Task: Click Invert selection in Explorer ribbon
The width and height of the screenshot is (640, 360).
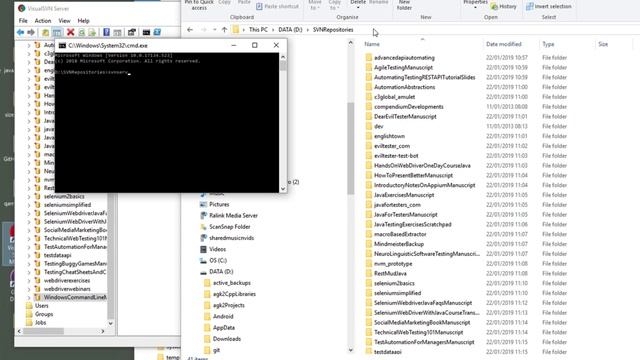Action: (549, 7)
